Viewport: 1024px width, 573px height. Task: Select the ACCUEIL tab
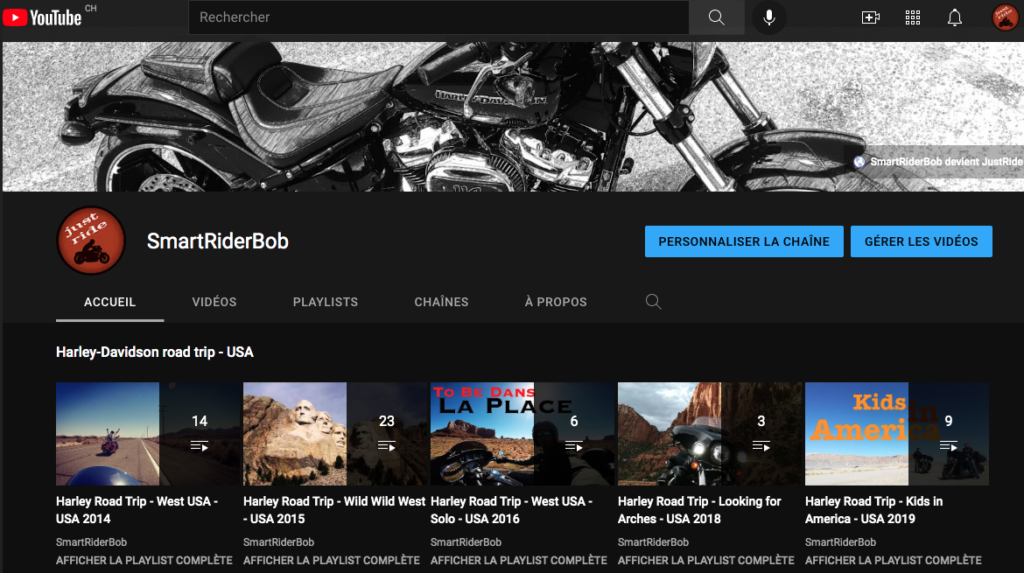[x=110, y=302]
